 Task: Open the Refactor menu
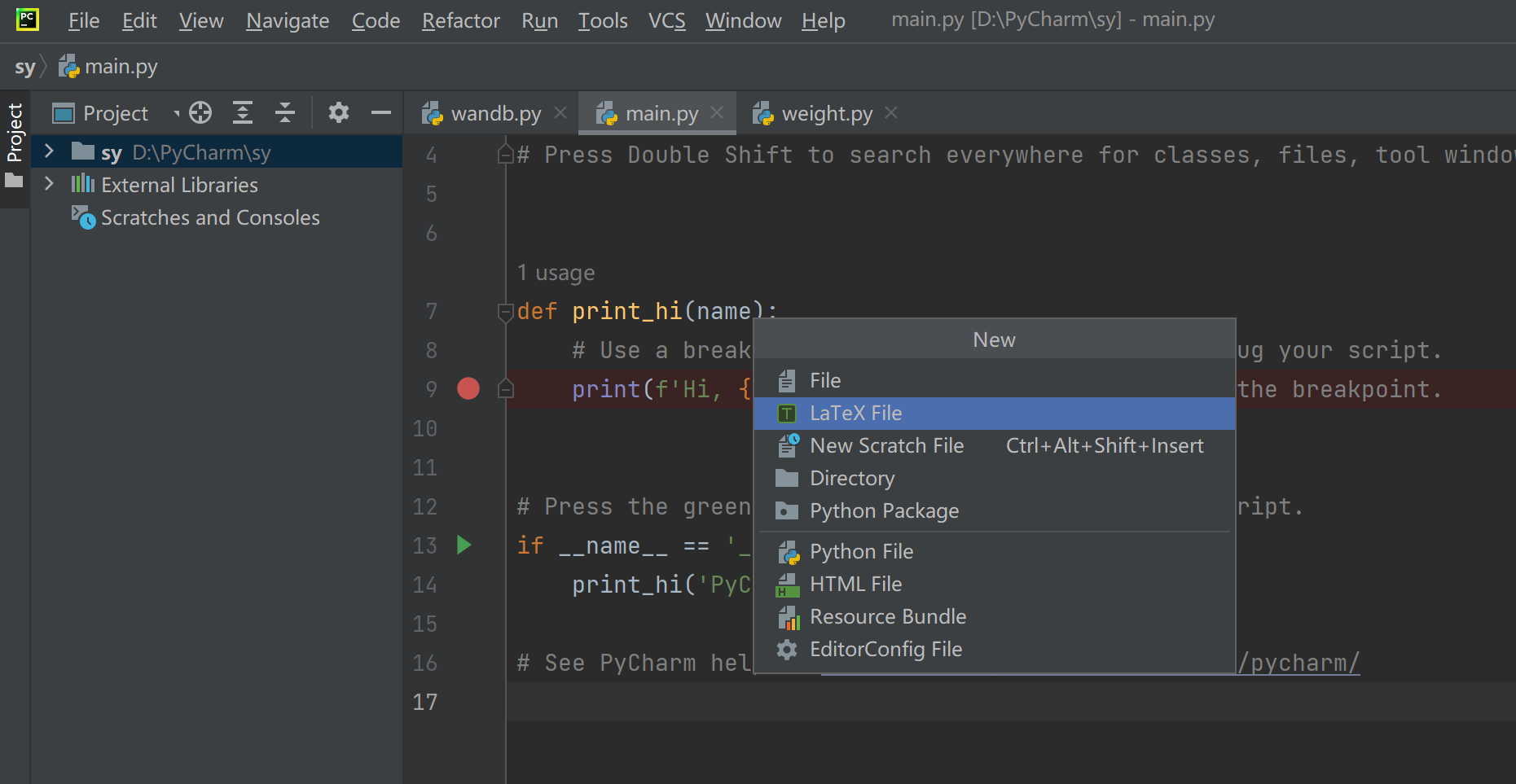click(x=461, y=21)
